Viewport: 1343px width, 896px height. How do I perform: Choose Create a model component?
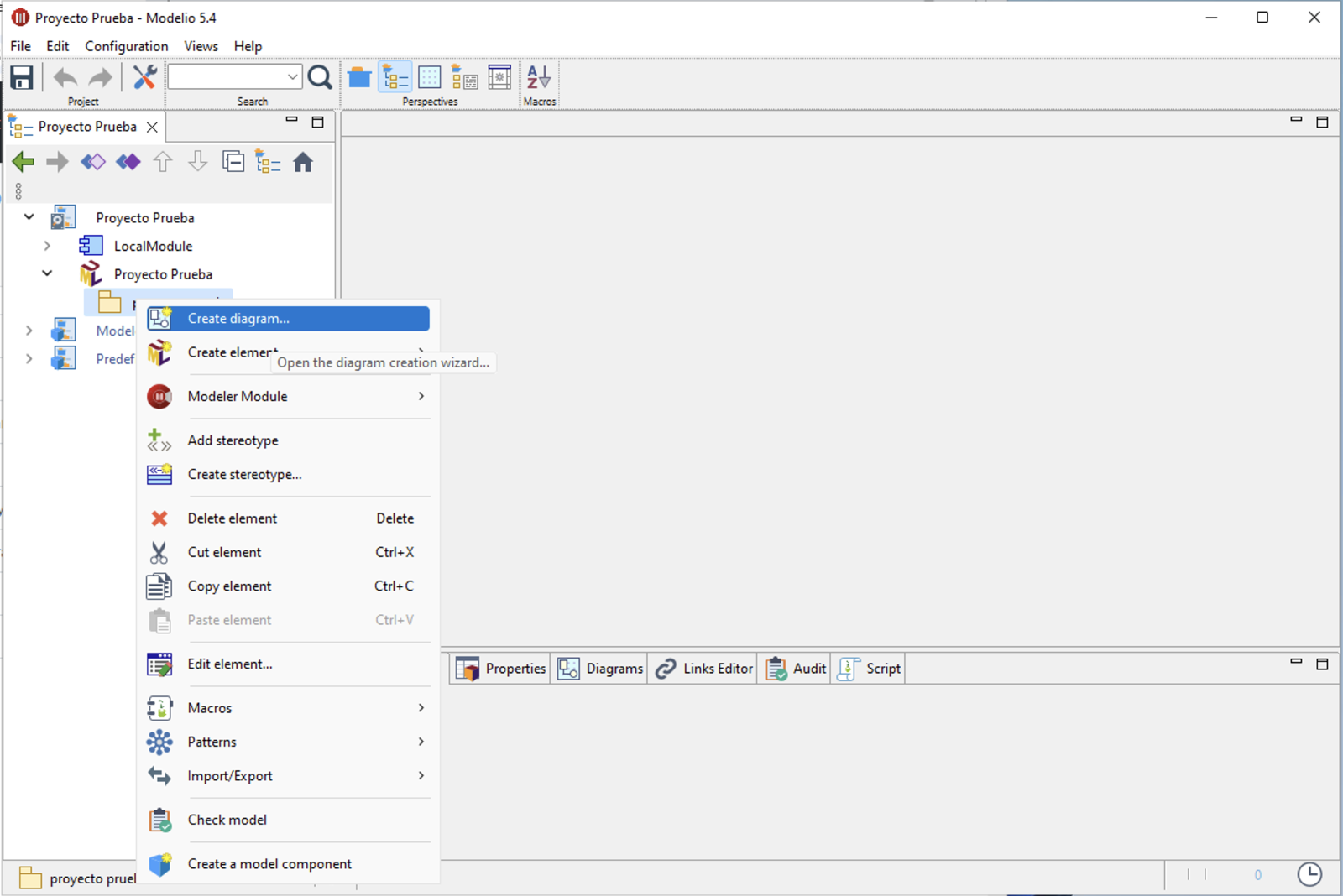pyautogui.click(x=288, y=864)
